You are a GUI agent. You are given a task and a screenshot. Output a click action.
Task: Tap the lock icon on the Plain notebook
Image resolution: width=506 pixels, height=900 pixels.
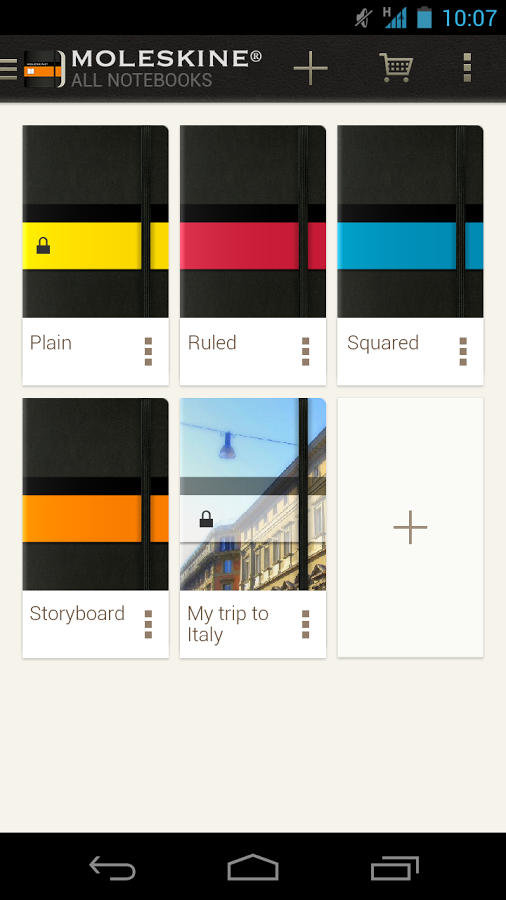point(44,246)
